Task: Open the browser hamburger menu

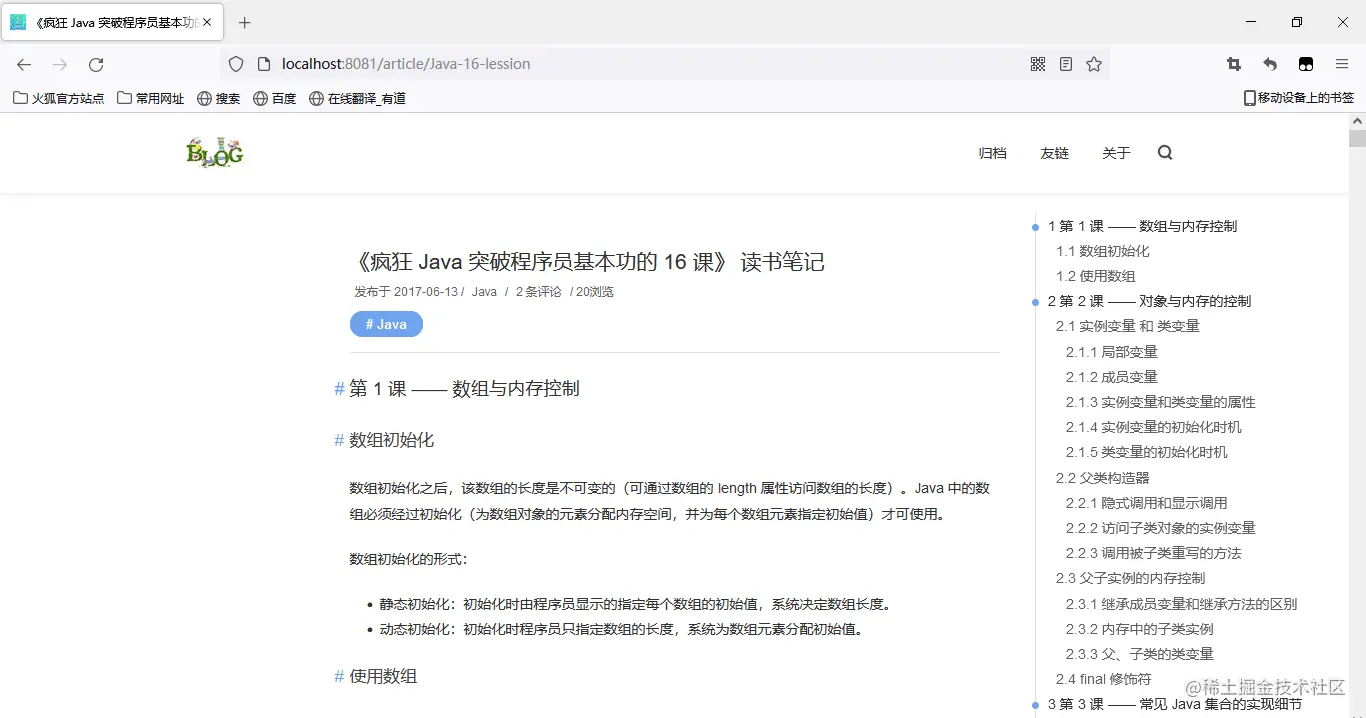Action: (x=1342, y=63)
